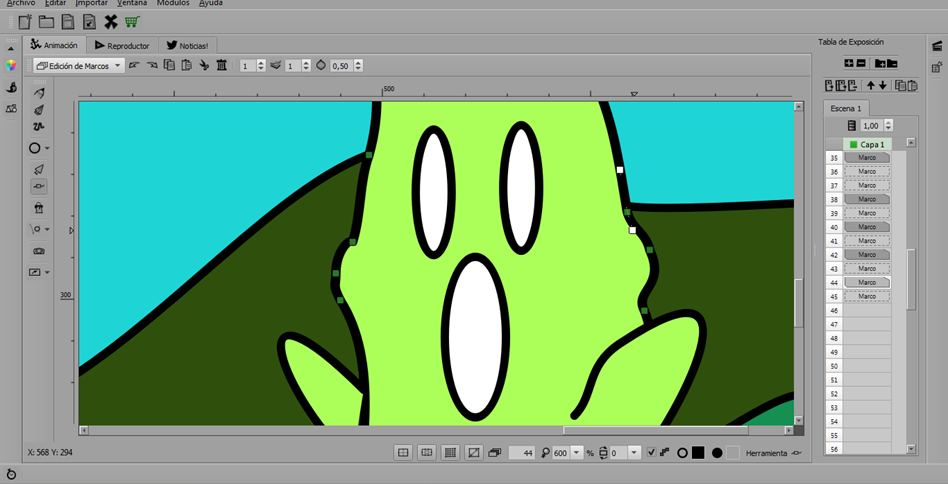Screen dimensions: 948x484
Task: Open the pen properties sidebar icon
Action: 11,88
